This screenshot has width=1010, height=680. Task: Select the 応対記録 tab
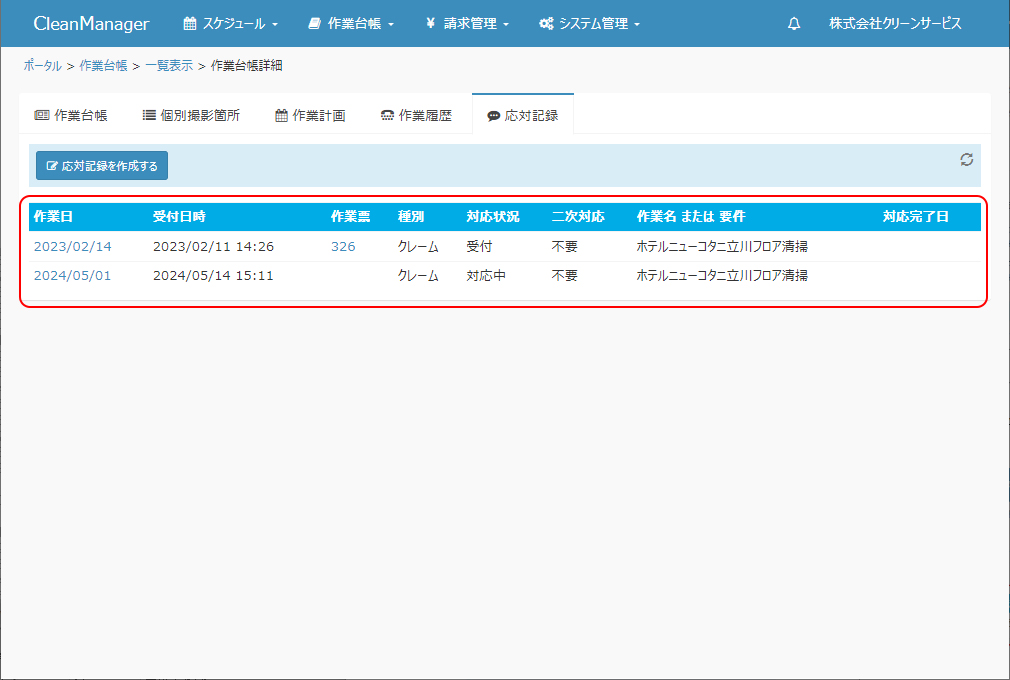click(x=522, y=115)
